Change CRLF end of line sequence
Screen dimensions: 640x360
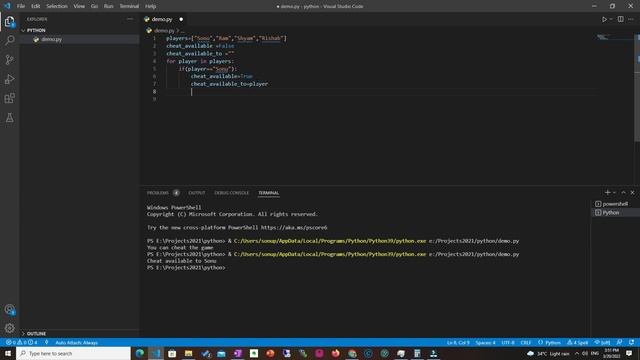click(526, 342)
